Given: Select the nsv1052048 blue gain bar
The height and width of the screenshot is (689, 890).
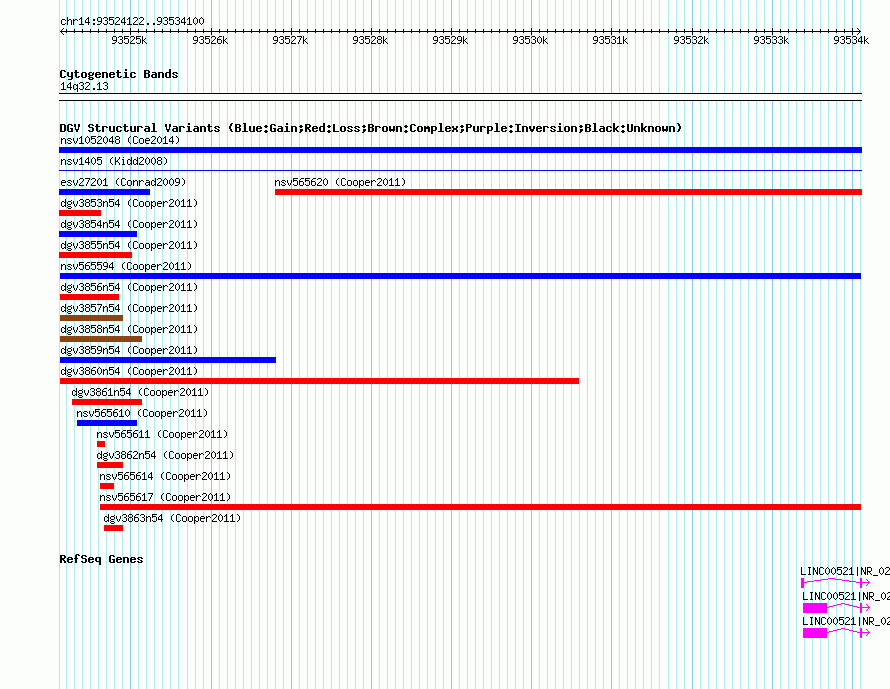Looking at the screenshot, I should [460, 150].
